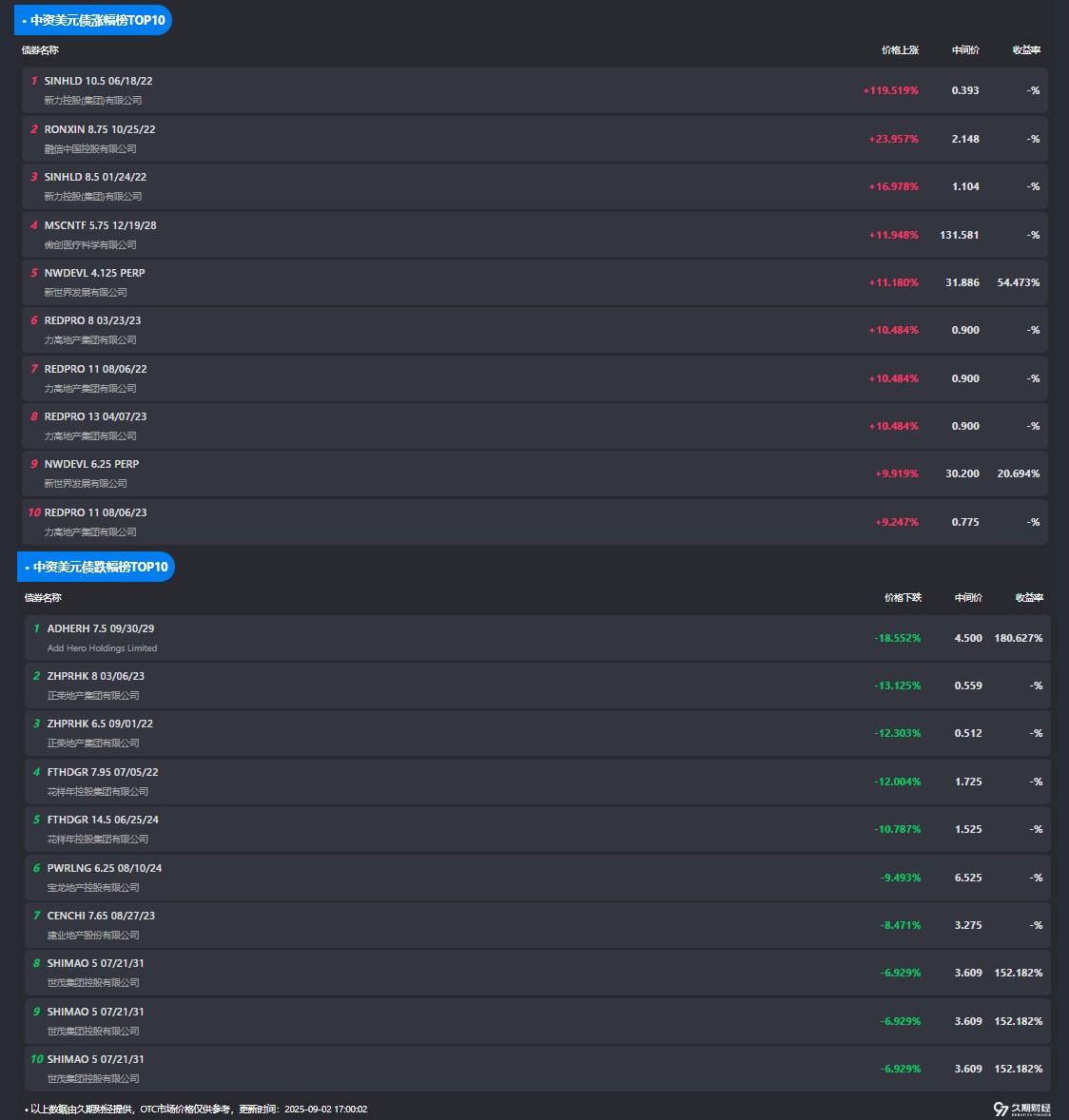Image resolution: width=1069 pixels, height=1120 pixels.
Task: Click company name 融信中国控股有限公司
Action: coord(90,148)
